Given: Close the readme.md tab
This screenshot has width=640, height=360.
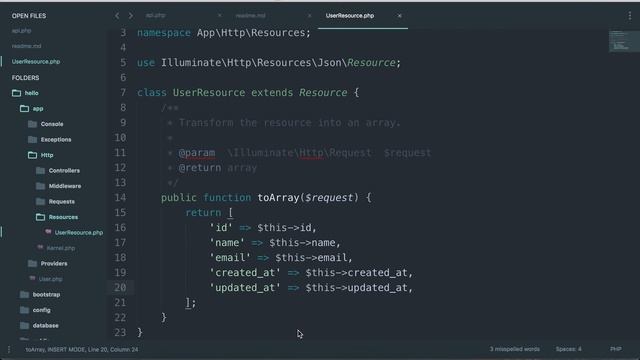Looking at the screenshot, I should click(x=309, y=16).
